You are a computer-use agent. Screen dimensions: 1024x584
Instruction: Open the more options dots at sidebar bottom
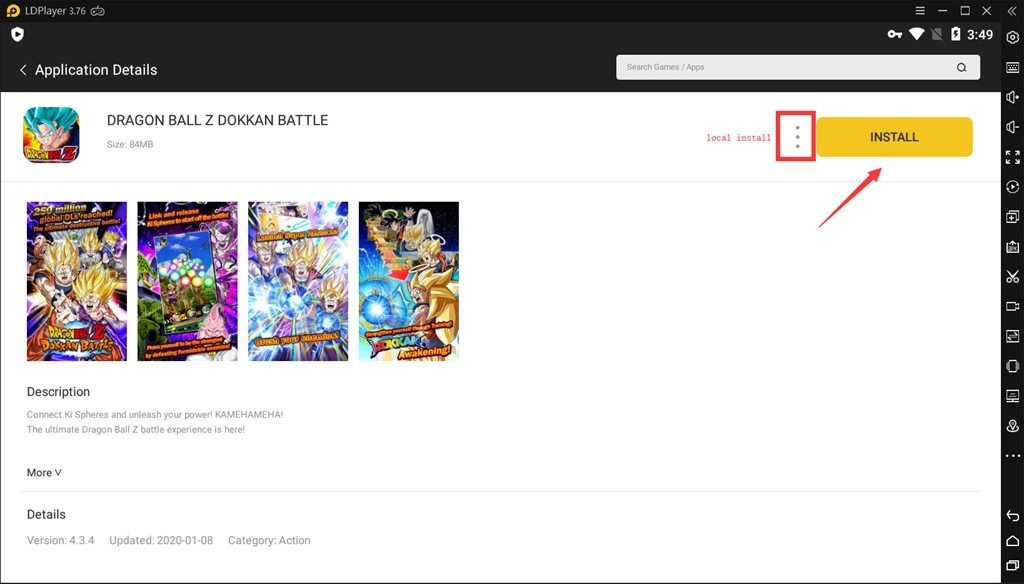(1012, 455)
